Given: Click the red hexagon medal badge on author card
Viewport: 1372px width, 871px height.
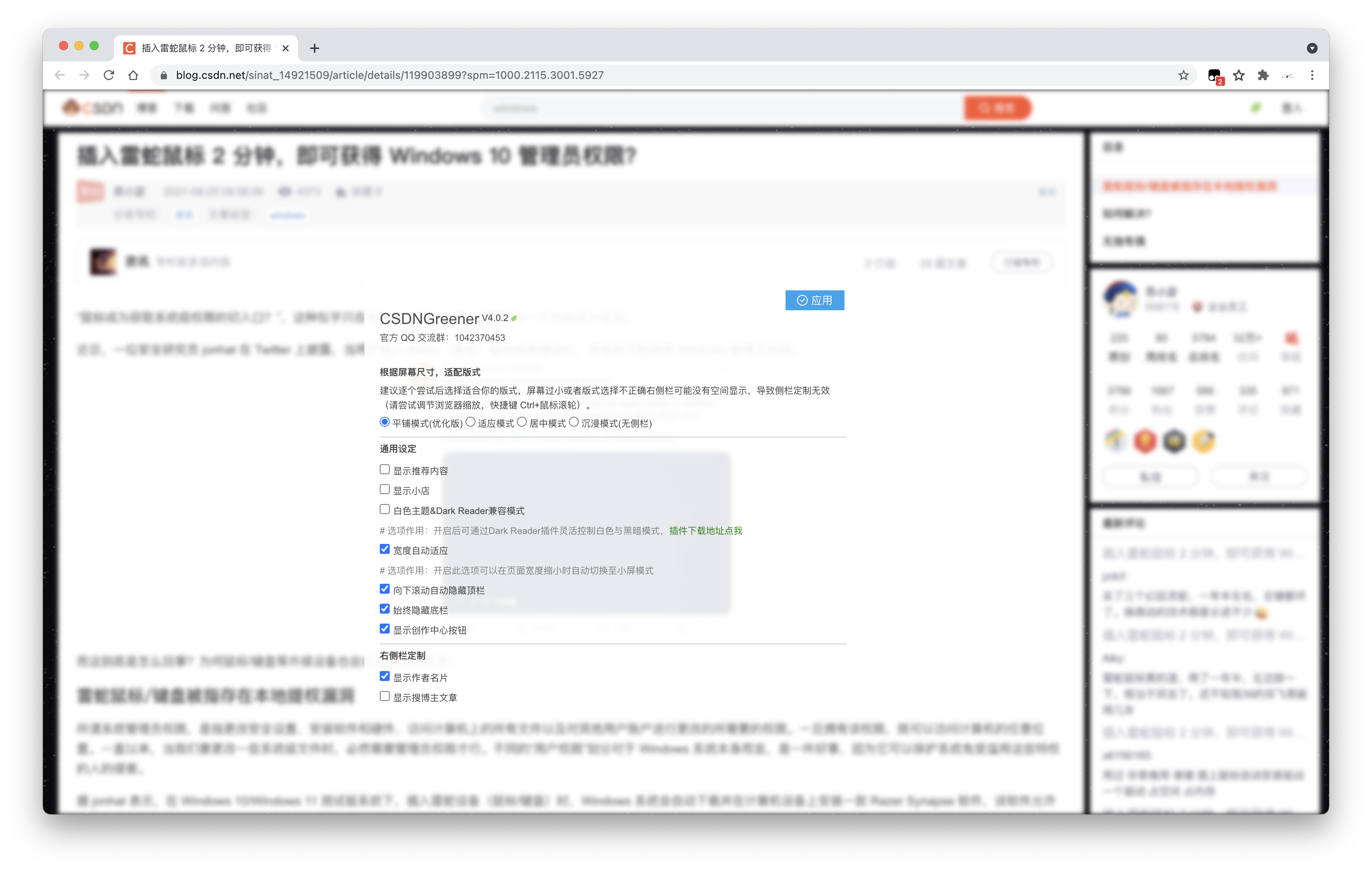Looking at the screenshot, I should coord(1145,440).
